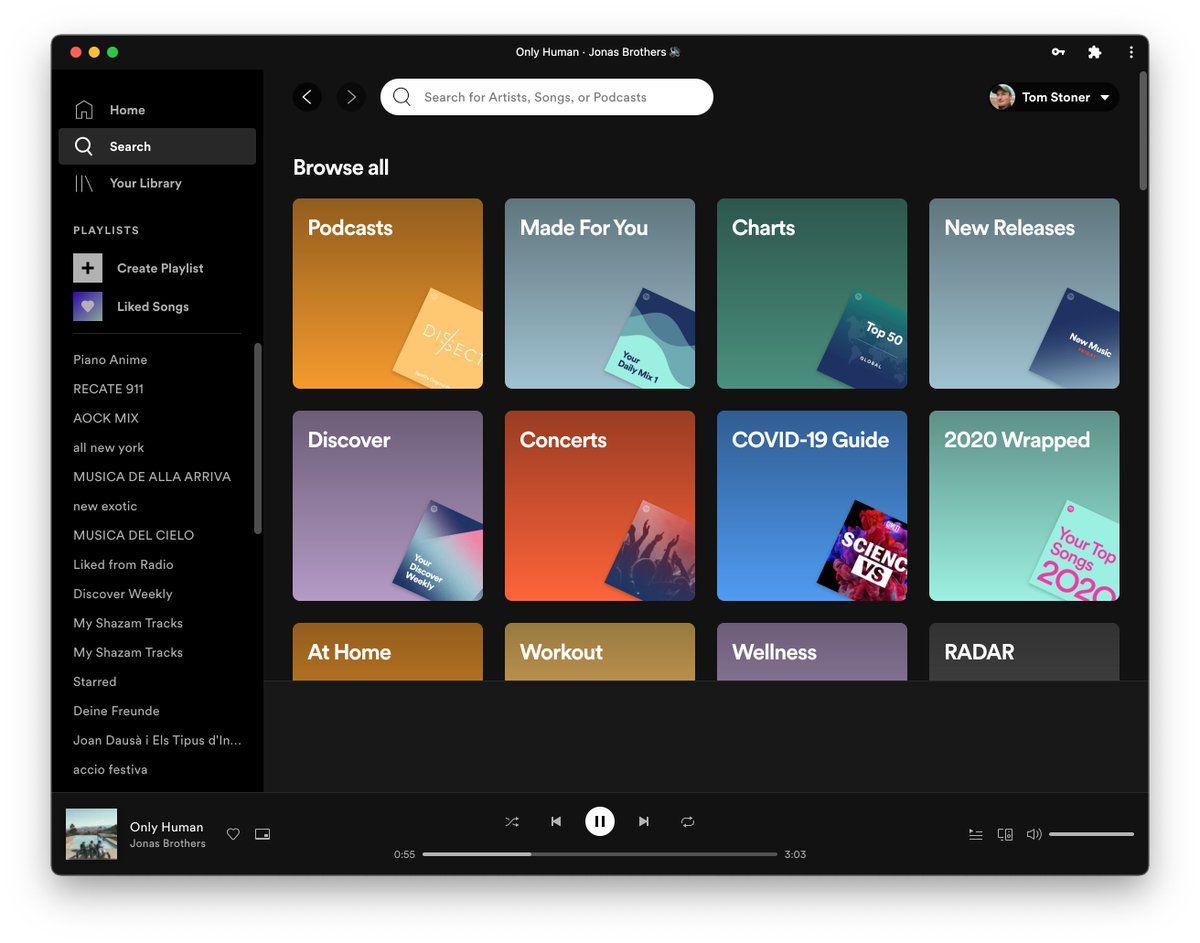Open the connect to device icon
Image resolution: width=1200 pixels, height=943 pixels.
1005,834
